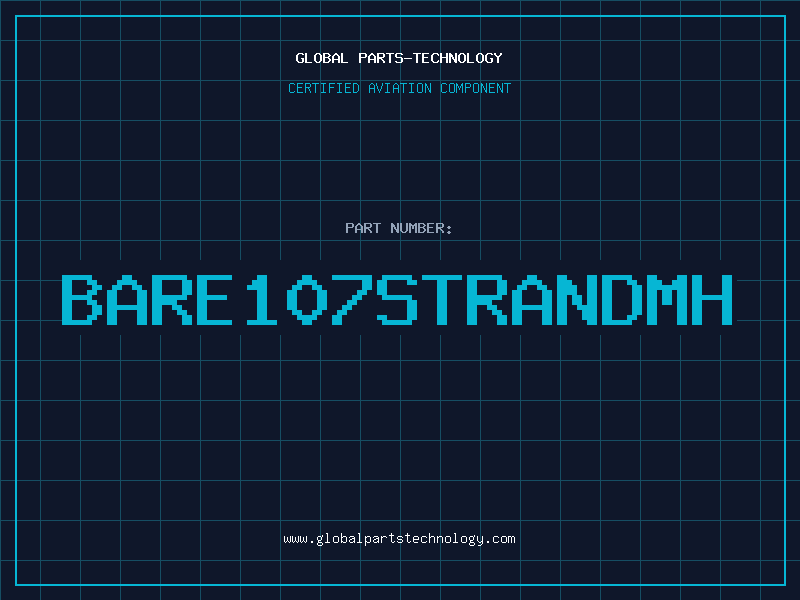This screenshot has width=800, height=600.
Task: Select the CERTIFIED AVIATION COMPONENT subtitle
Action: point(399,88)
